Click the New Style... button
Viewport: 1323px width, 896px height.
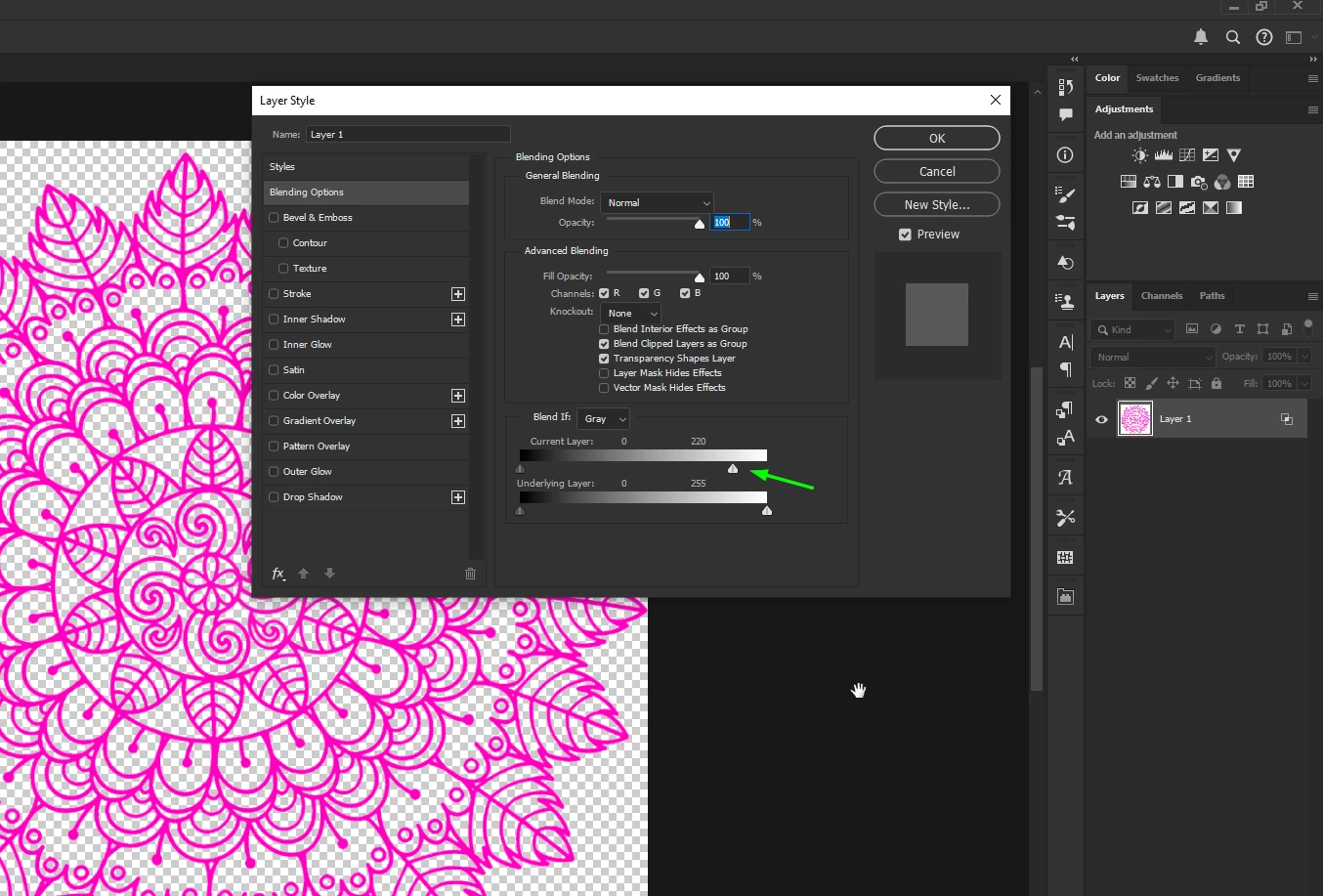[937, 204]
